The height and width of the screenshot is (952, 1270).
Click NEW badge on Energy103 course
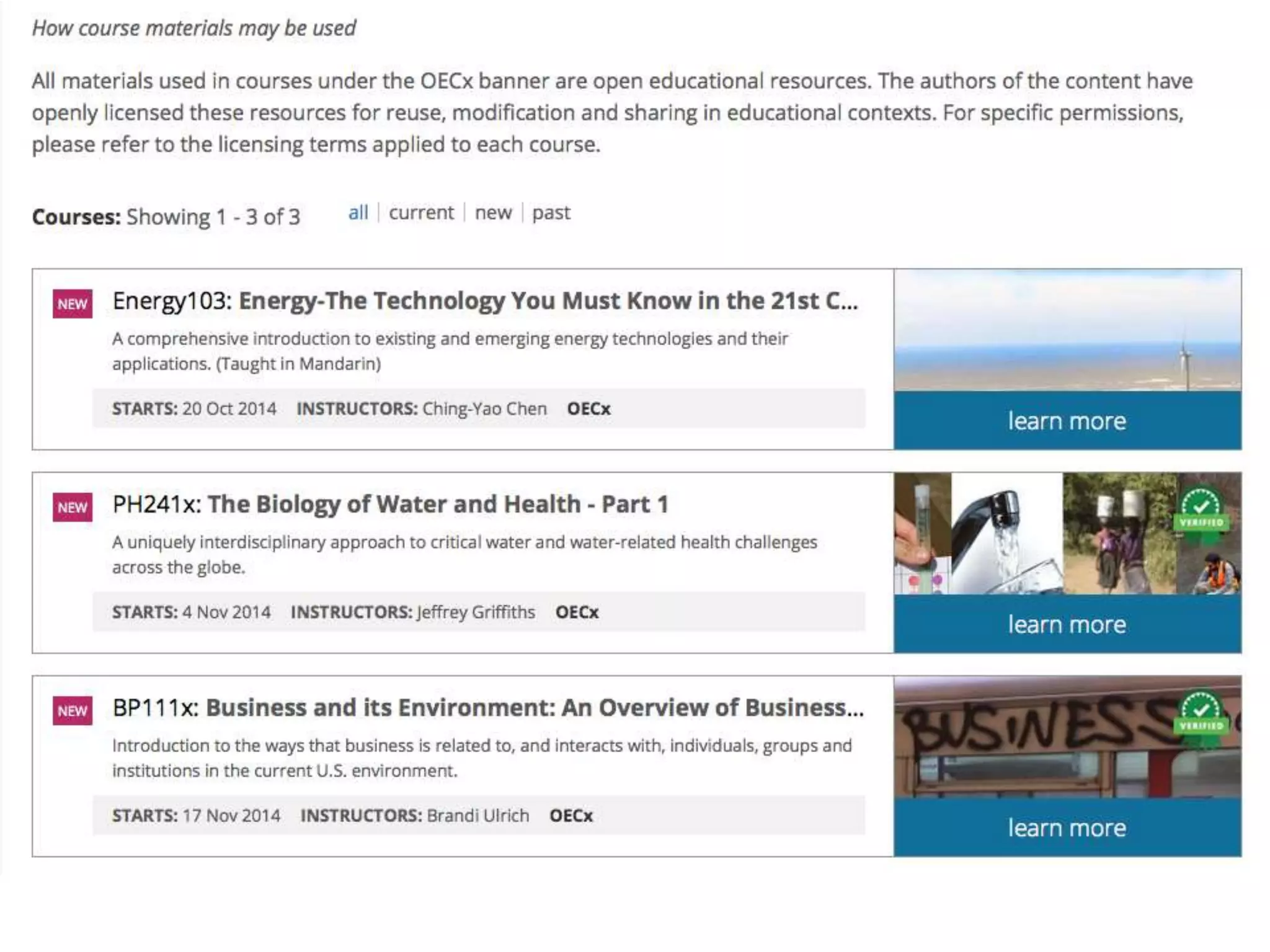tap(73, 304)
